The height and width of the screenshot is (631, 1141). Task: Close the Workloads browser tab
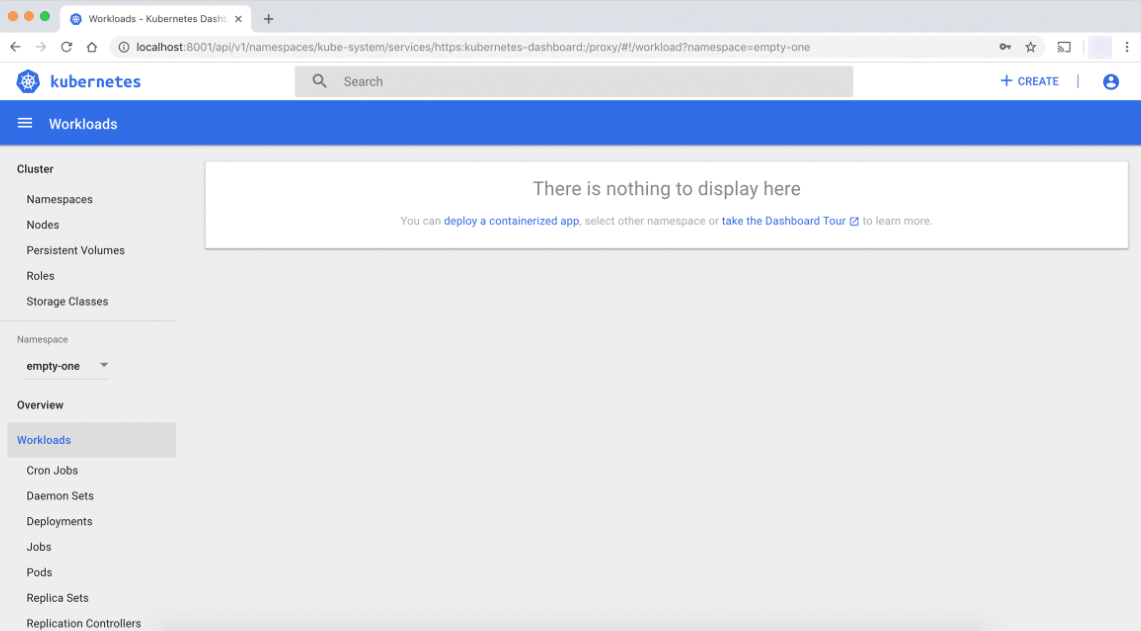pyautogui.click(x=238, y=19)
